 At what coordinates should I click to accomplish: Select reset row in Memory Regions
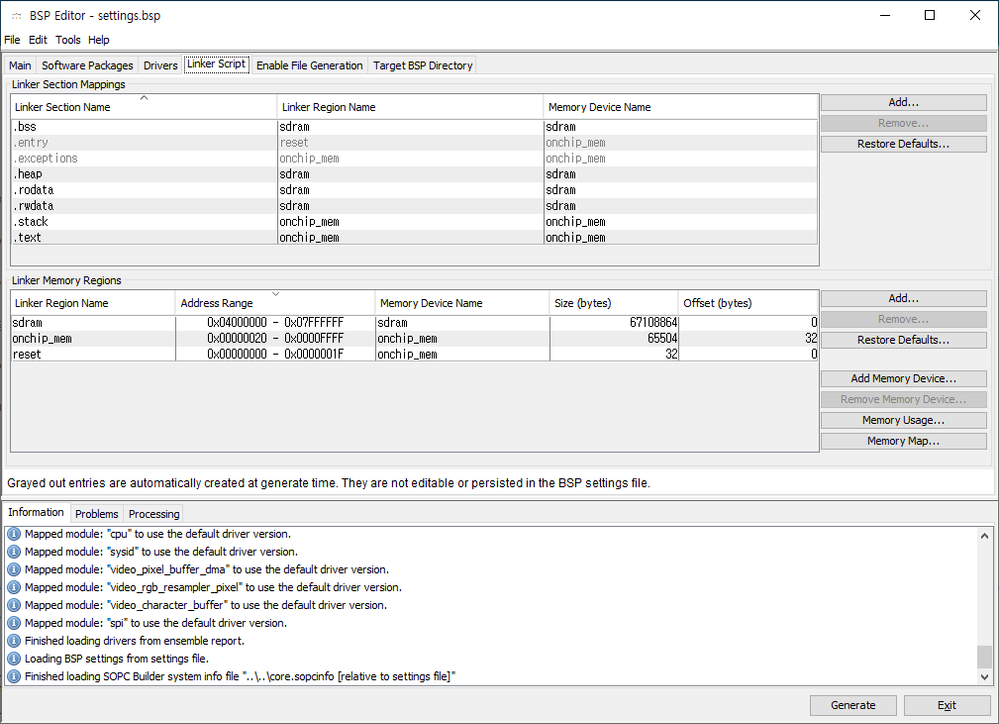[x=414, y=354]
